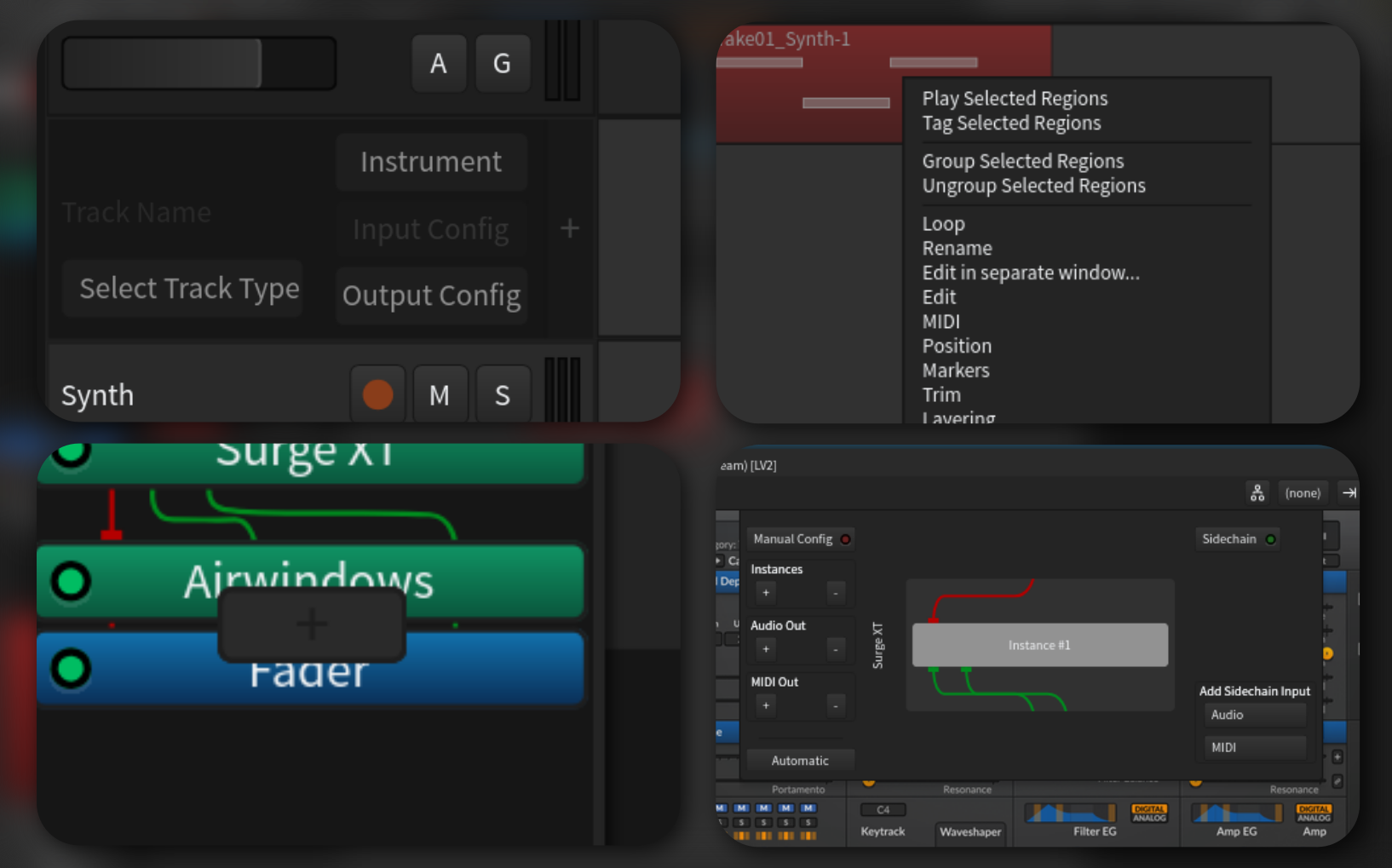Open the Trim menu entry

(941, 395)
